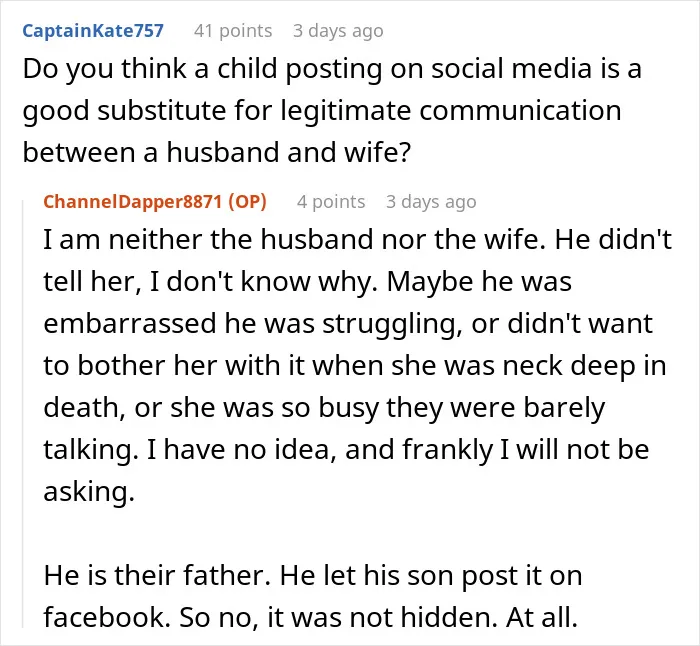Click the line starting 'embarrassed he was struggling'

pyautogui.click(x=348, y=324)
